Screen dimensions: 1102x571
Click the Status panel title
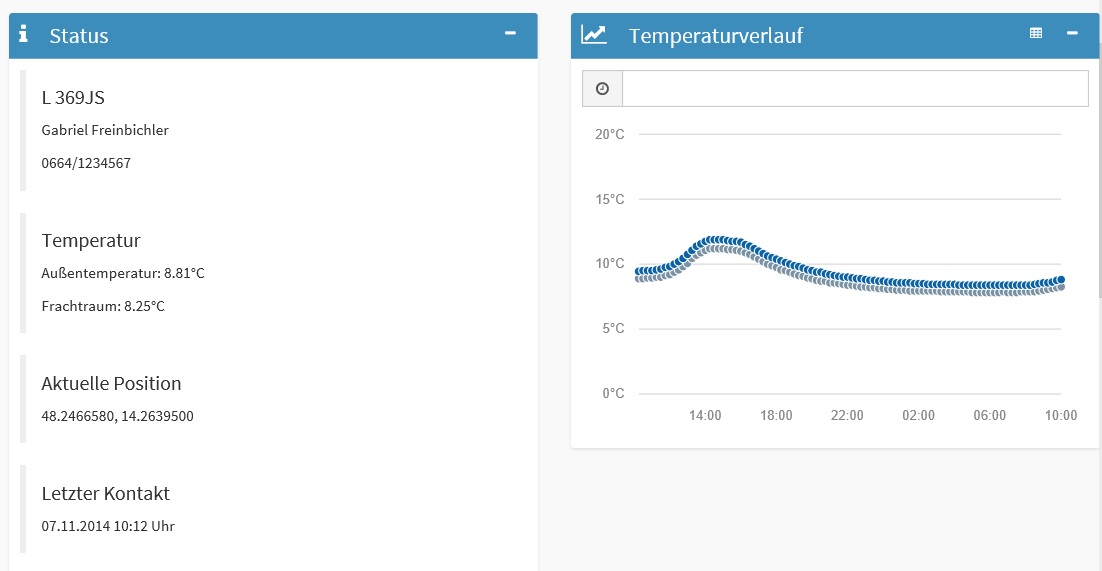coord(79,36)
